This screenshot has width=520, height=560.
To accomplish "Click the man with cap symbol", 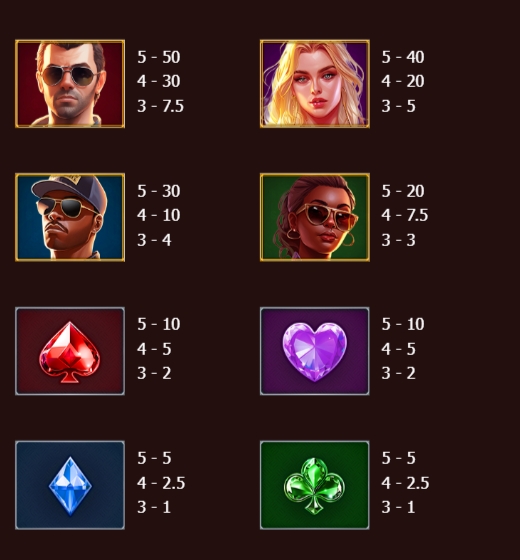I will pyautogui.click(x=70, y=217).
